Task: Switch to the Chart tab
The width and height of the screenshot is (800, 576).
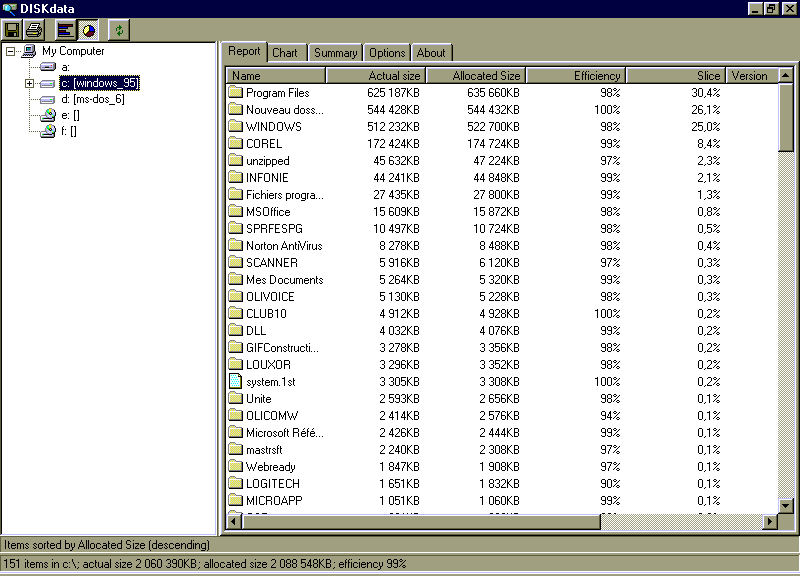Action: [285, 53]
